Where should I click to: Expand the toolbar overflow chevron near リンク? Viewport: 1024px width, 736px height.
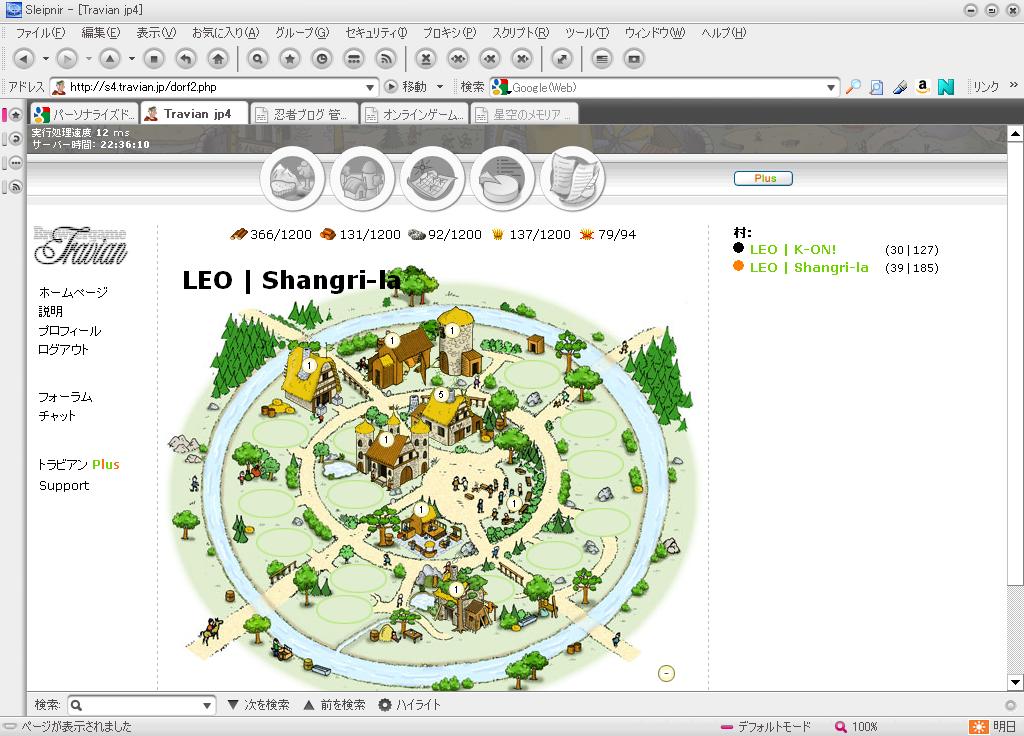pyautogui.click(x=1014, y=86)
